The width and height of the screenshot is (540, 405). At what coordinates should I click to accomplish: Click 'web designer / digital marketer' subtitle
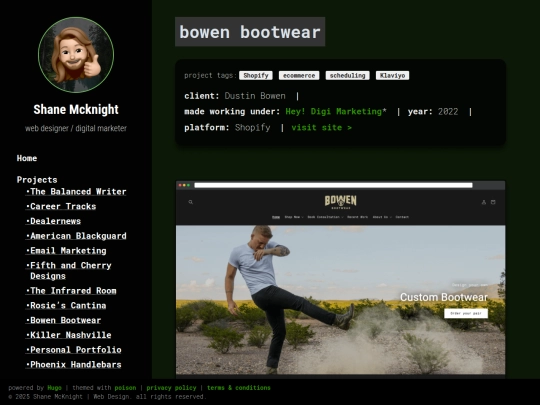(76, 128)
